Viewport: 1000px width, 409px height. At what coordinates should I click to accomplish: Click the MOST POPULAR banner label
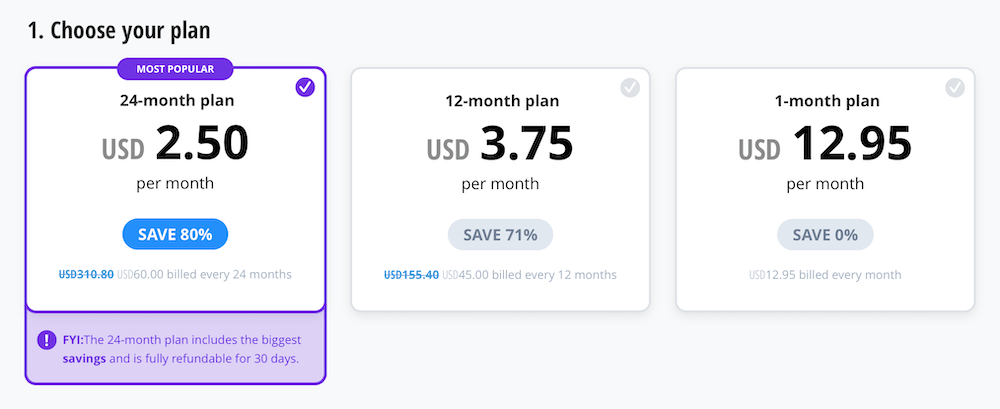[176, 70]
